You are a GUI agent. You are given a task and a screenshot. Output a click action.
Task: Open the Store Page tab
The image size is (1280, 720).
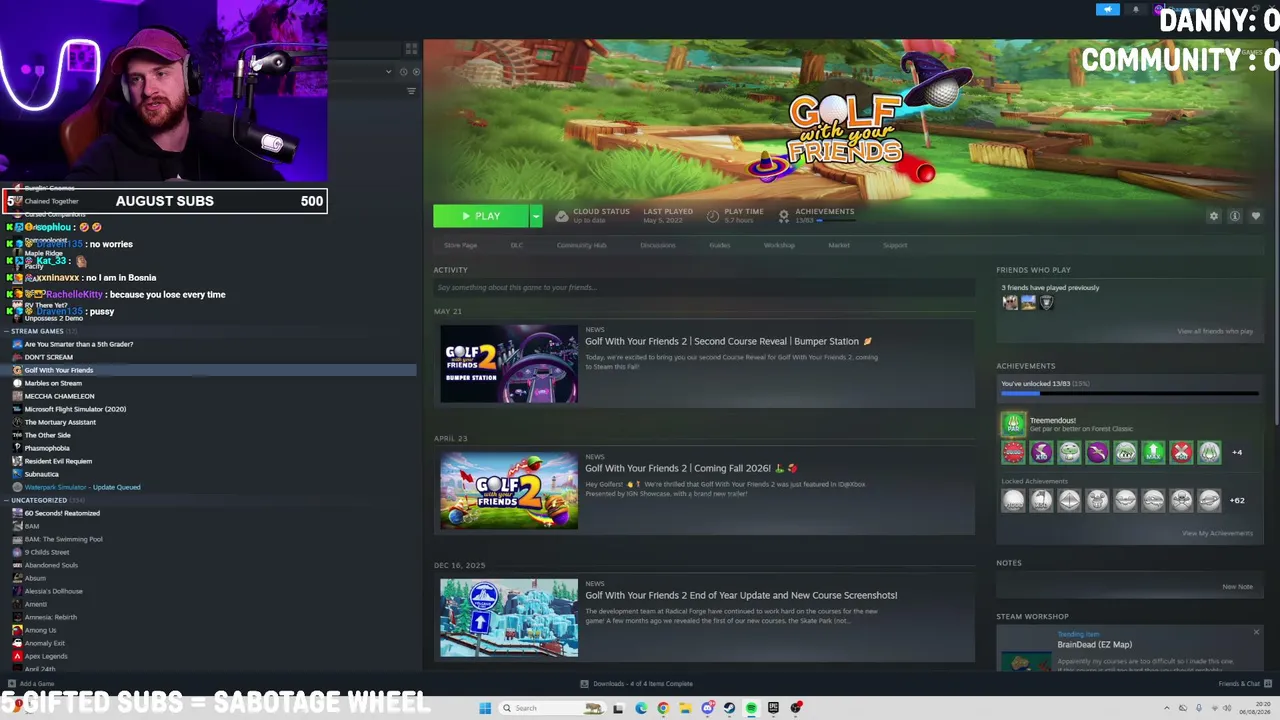coord(461,245)
